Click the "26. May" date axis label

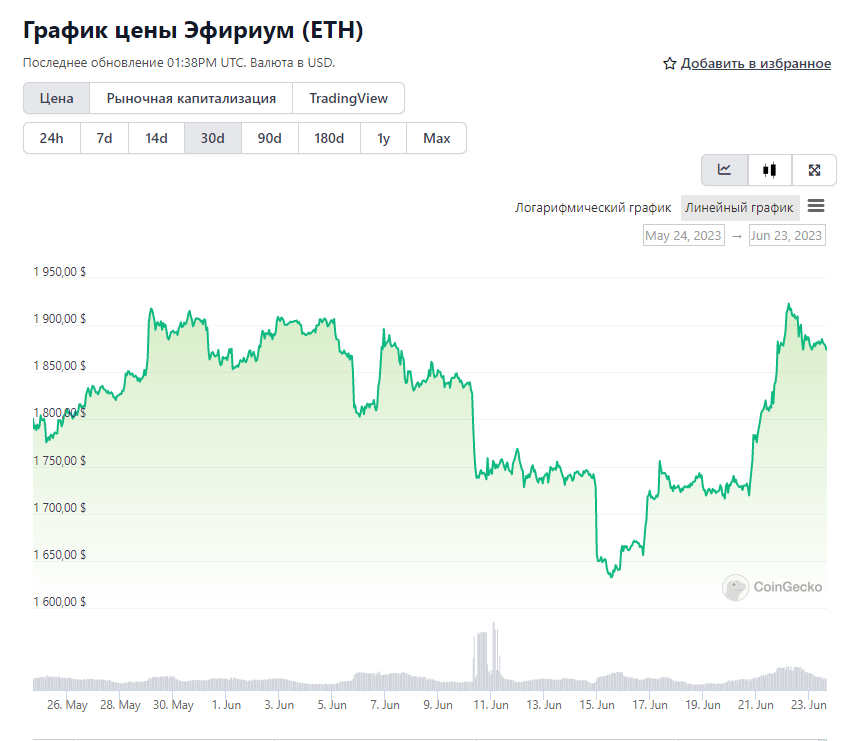coord(67,704)
